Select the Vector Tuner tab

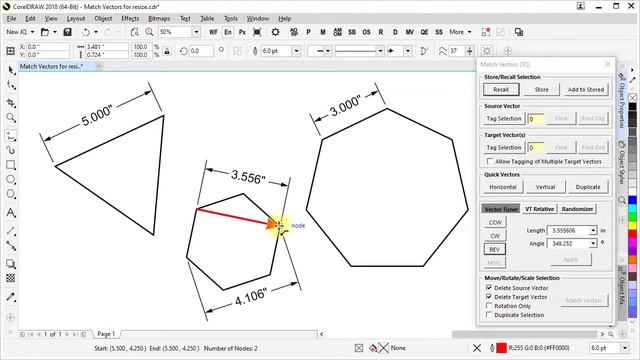[501, 209]
